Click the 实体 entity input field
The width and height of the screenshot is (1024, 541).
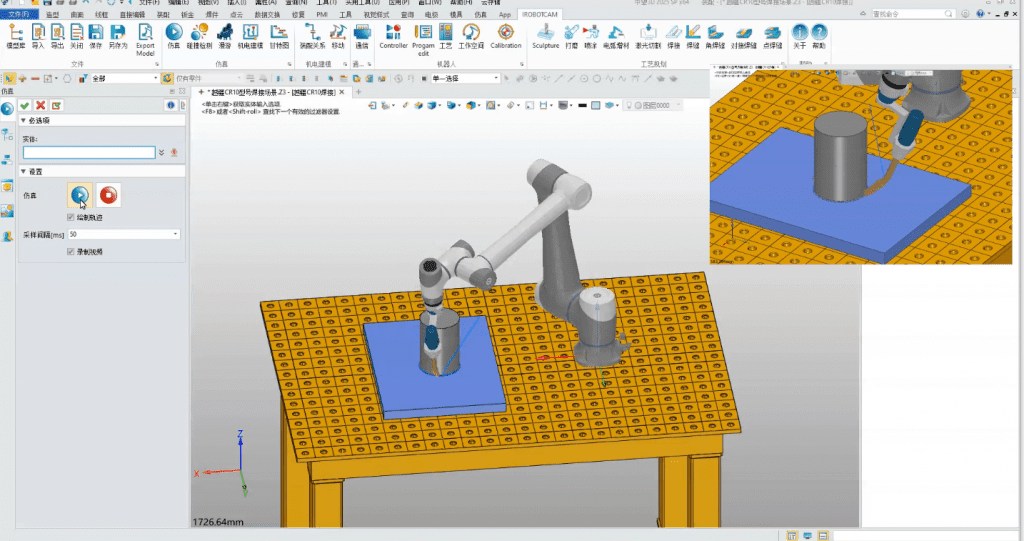(x=88, y=152)
